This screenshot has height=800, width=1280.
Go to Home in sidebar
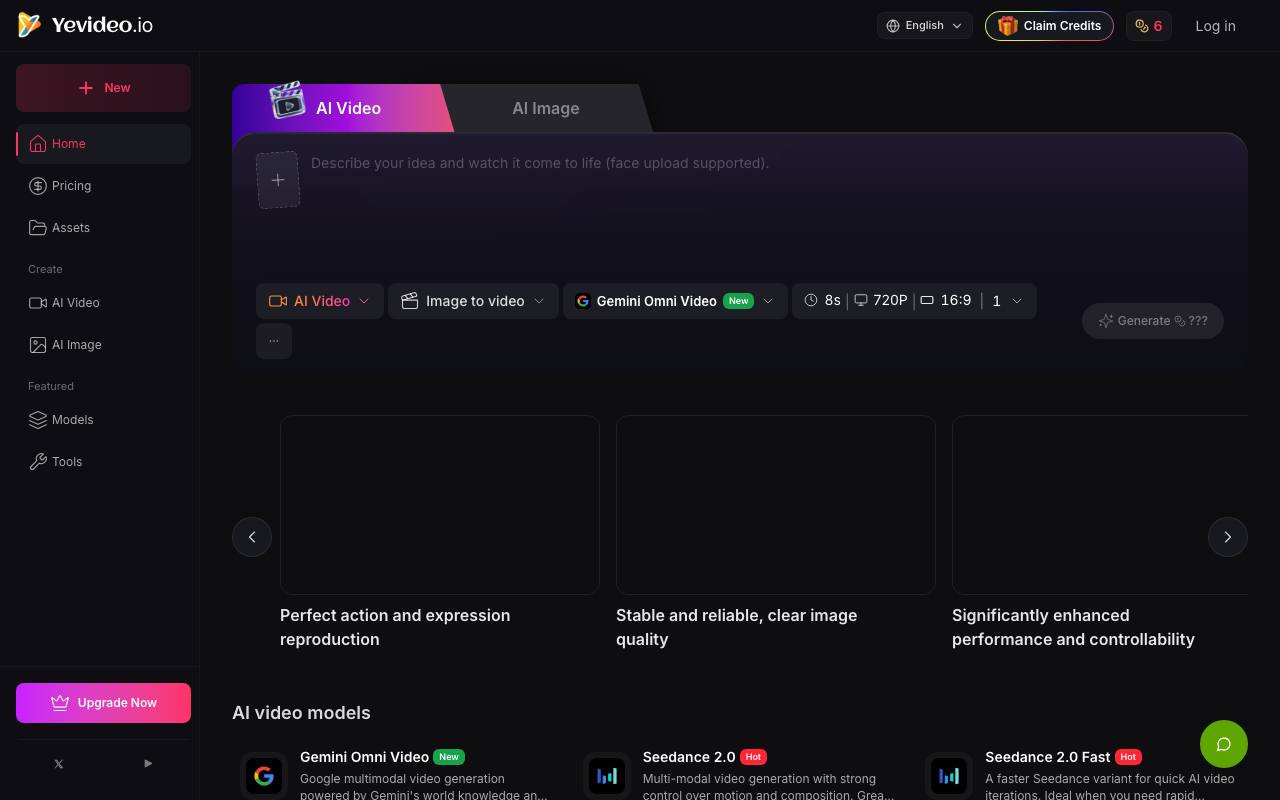[x=104, y=144]
